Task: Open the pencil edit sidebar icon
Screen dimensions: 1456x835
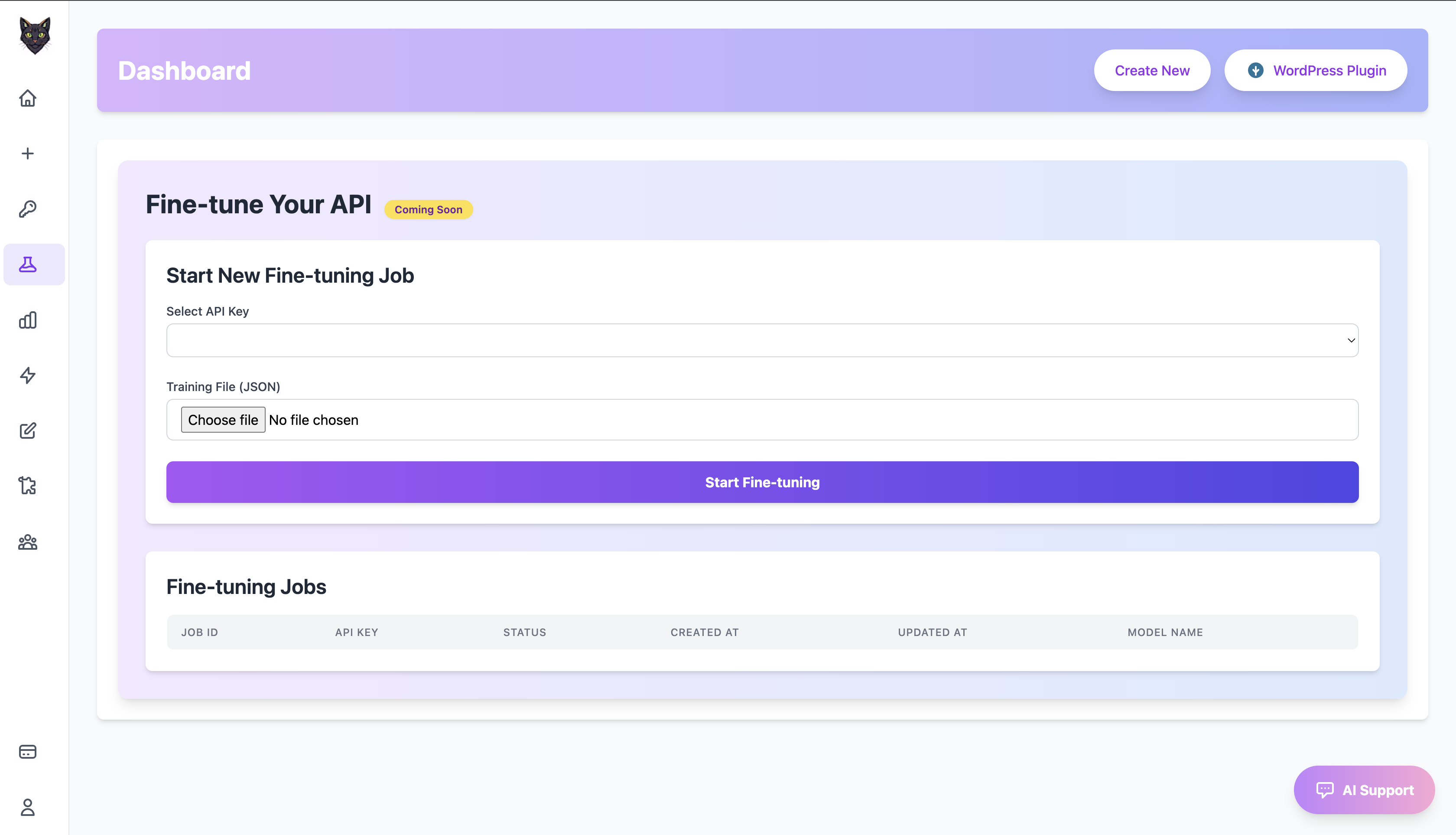Action: (27, 431)
